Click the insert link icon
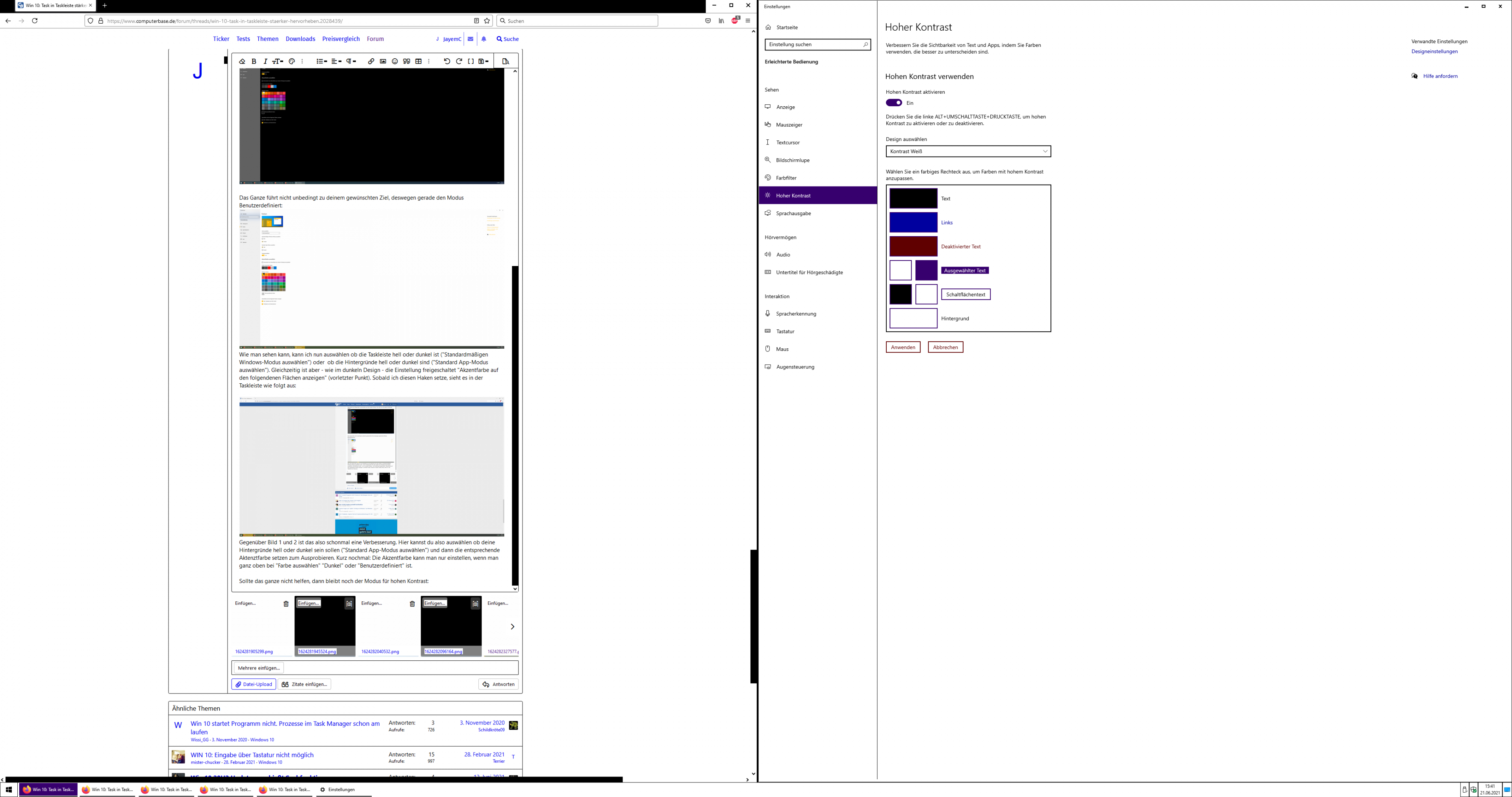 (371, 61)
